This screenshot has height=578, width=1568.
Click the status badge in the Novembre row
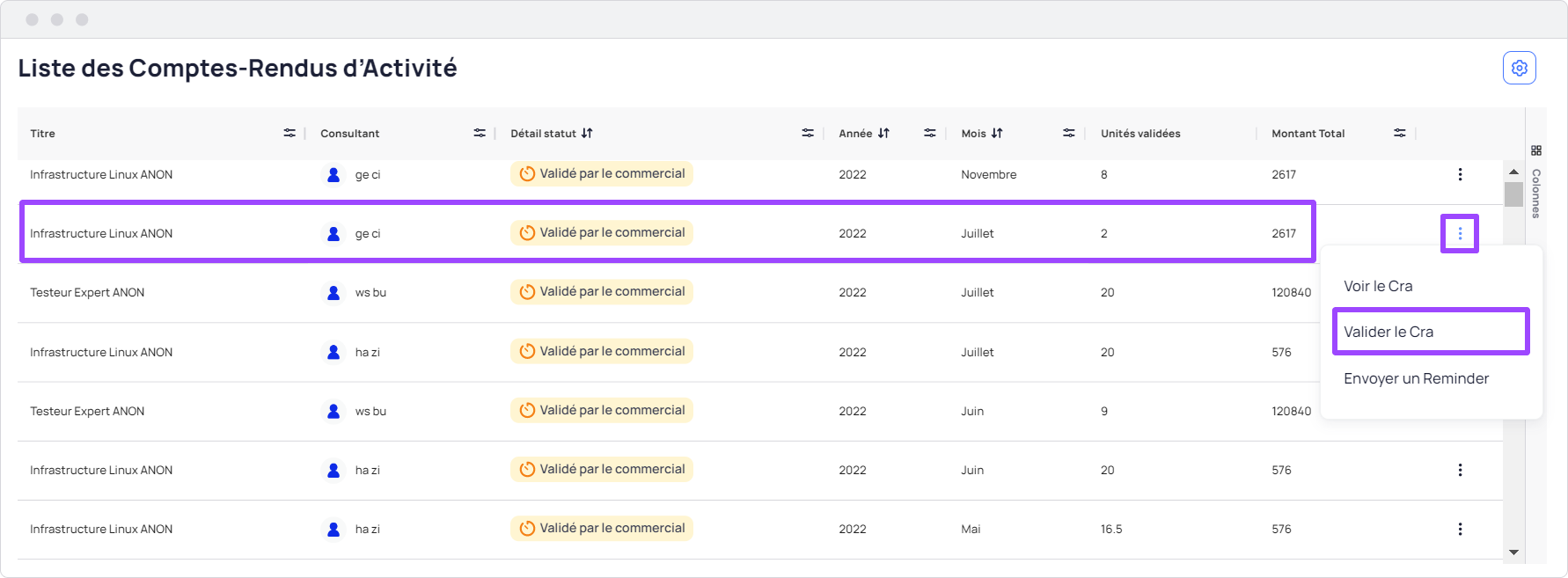click(x=602, y=173)
